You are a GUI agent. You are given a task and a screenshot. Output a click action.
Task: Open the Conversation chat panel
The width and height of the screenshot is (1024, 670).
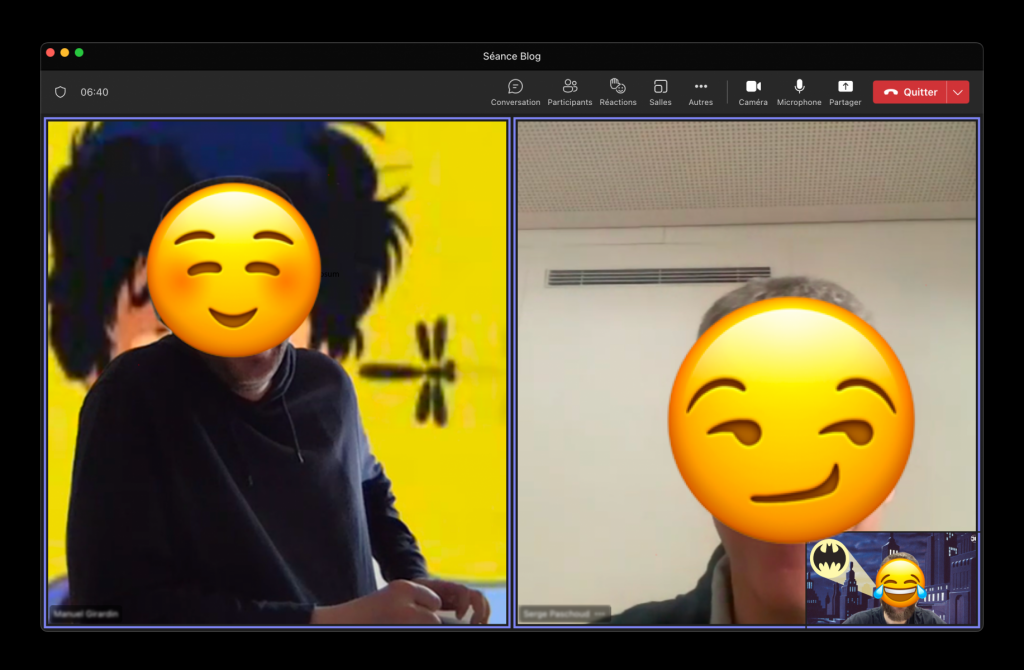point(515,92)
